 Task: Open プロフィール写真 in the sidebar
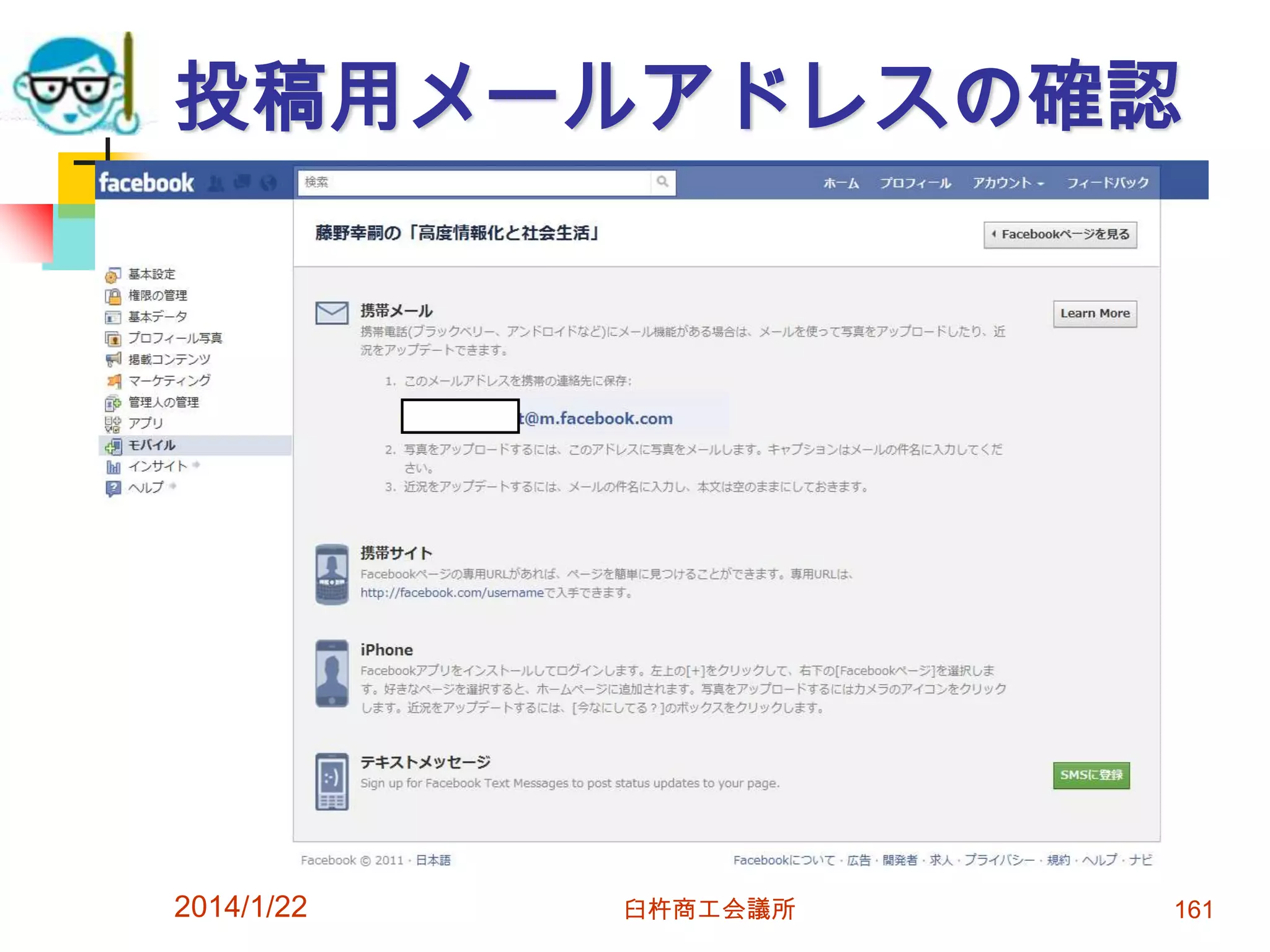click(x=175, y=338)
